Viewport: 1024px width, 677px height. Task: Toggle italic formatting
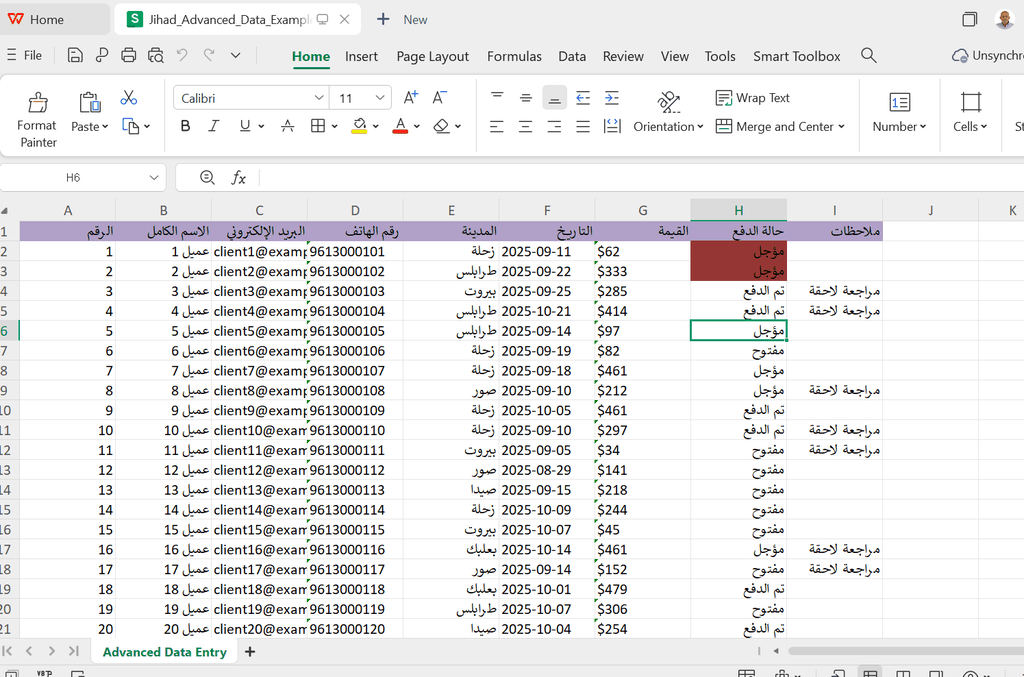point(213,126)
